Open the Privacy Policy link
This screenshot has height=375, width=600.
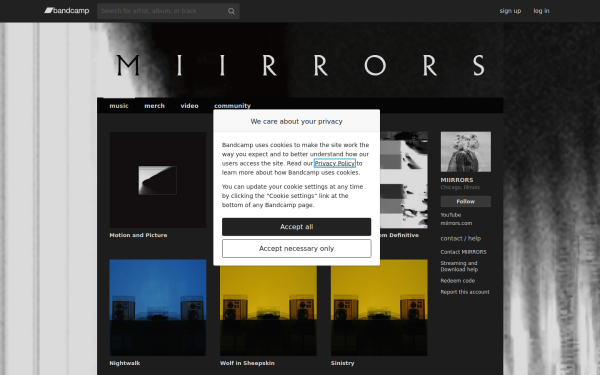pos(335,163)
